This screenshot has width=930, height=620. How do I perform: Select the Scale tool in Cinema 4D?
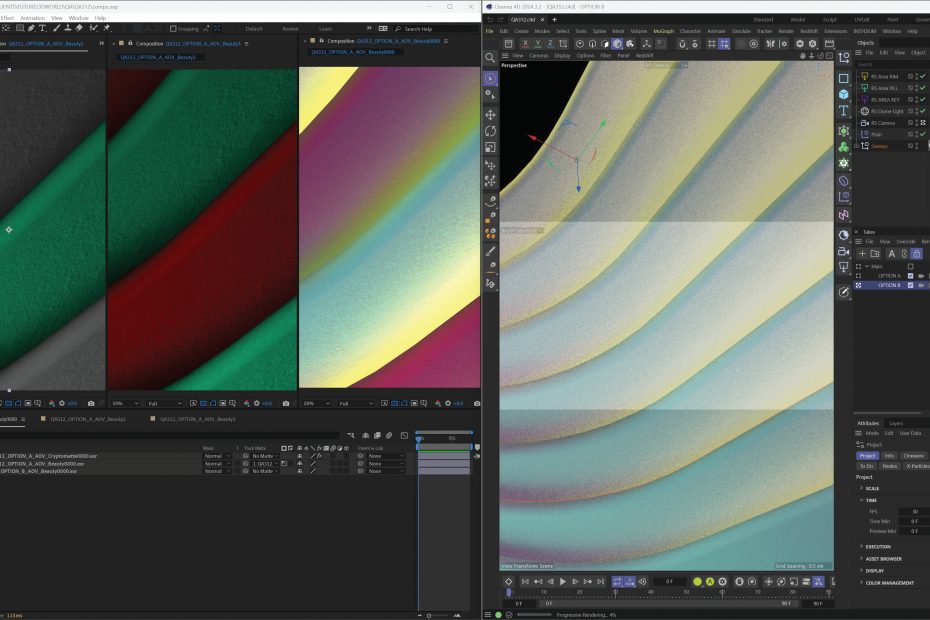(x=491, y=147)
